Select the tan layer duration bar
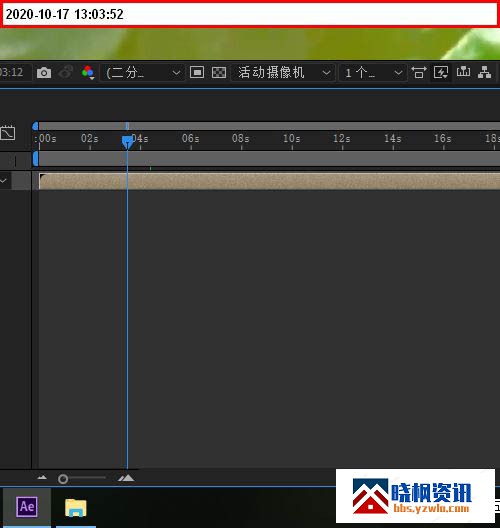The width and height of the screenshot is (500, 528). [x=269, y=181]
